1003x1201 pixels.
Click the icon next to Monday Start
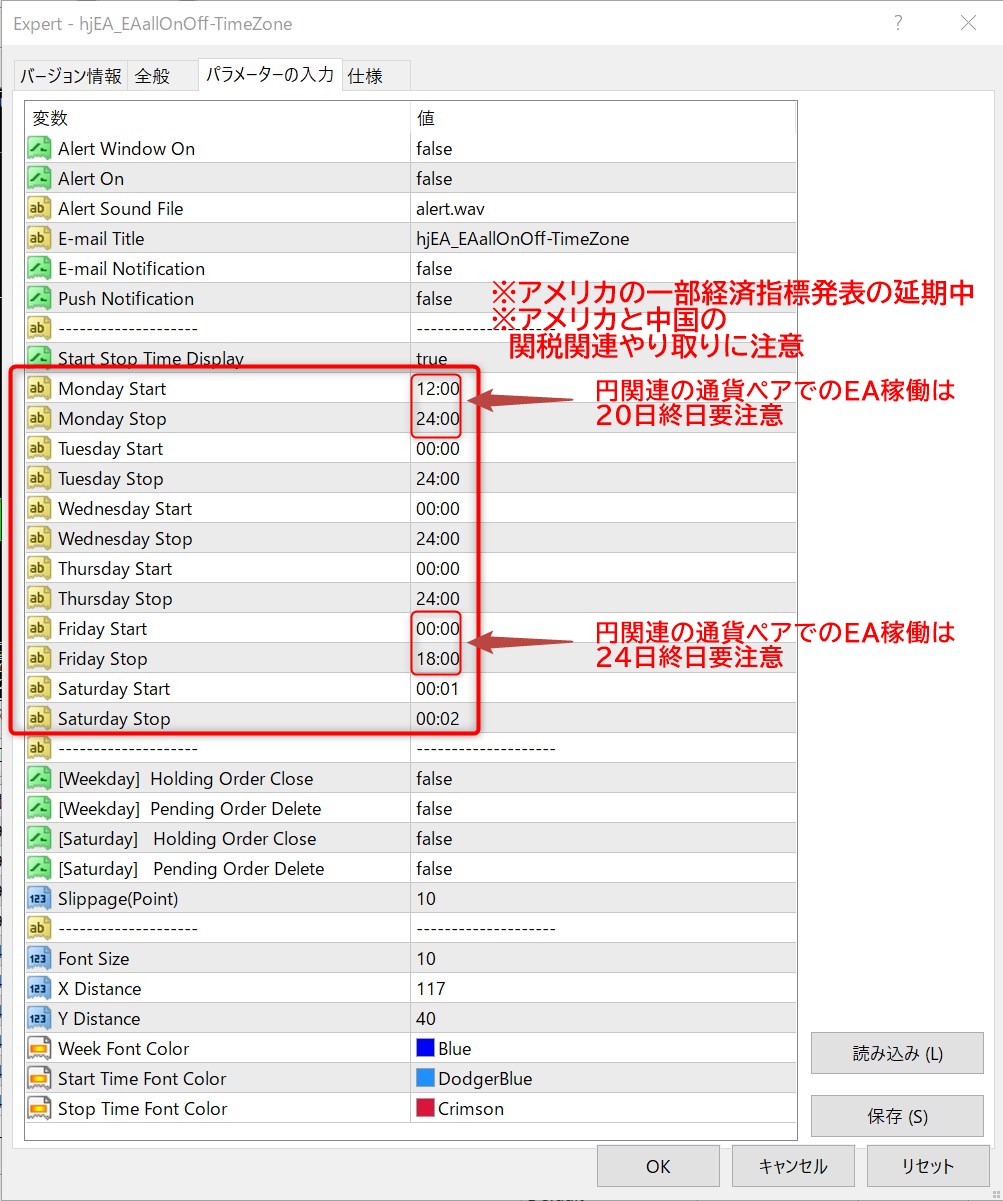tap(39, 389)
